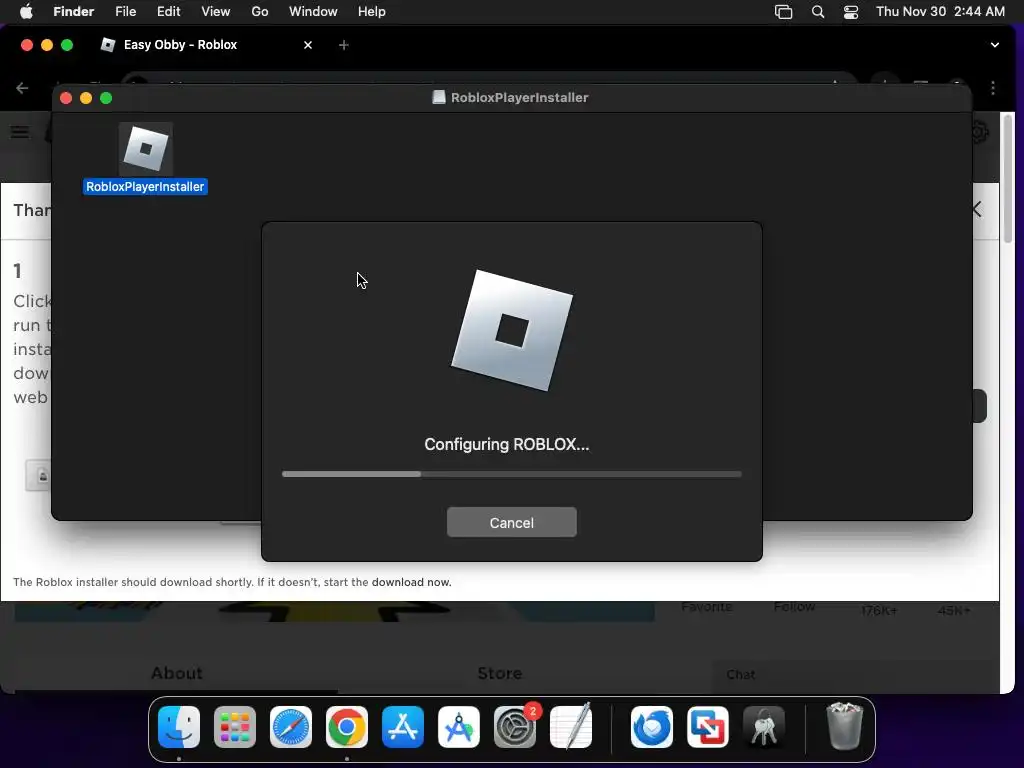Open the Window menu
The image size is (1024, 768).
[313, 11]
